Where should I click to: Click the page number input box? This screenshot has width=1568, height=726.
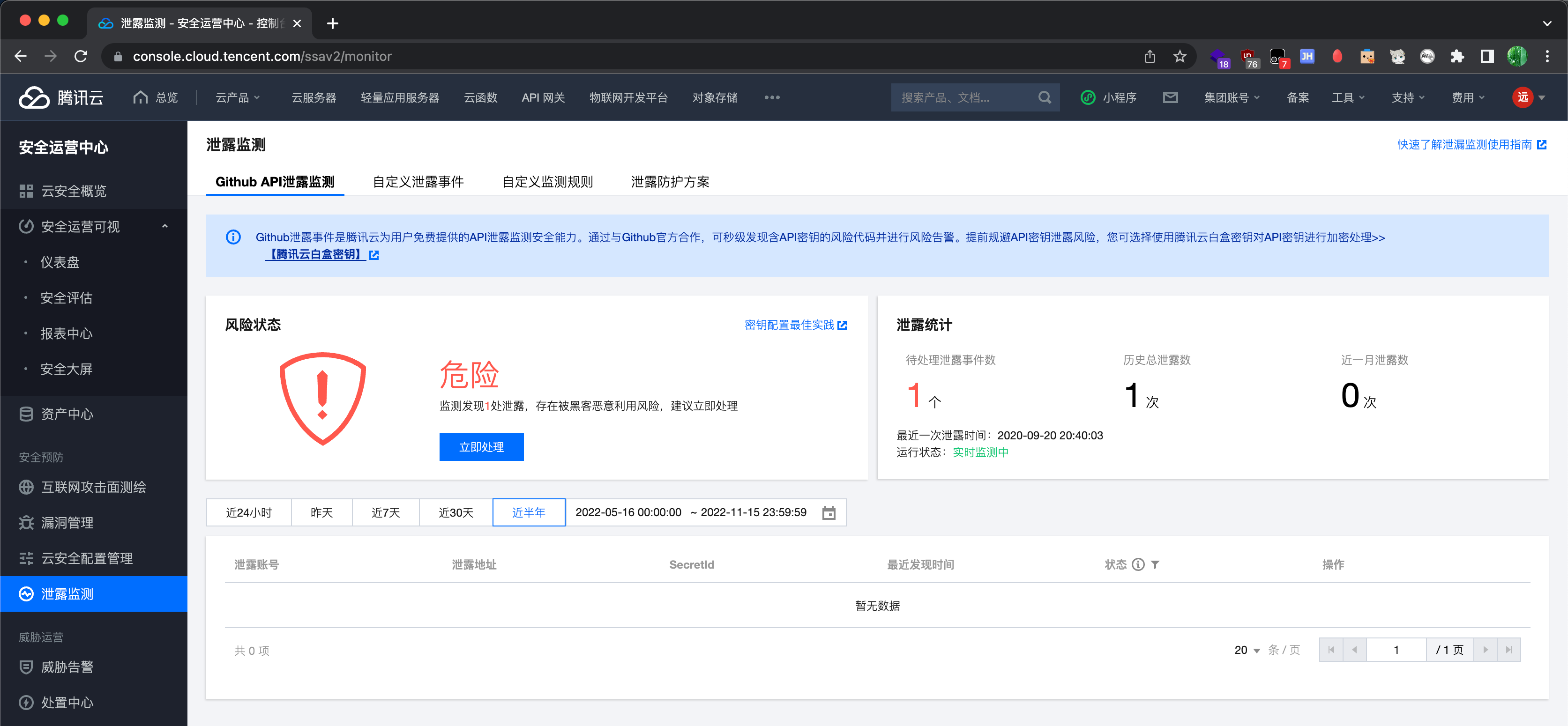tap(1396, 649)
